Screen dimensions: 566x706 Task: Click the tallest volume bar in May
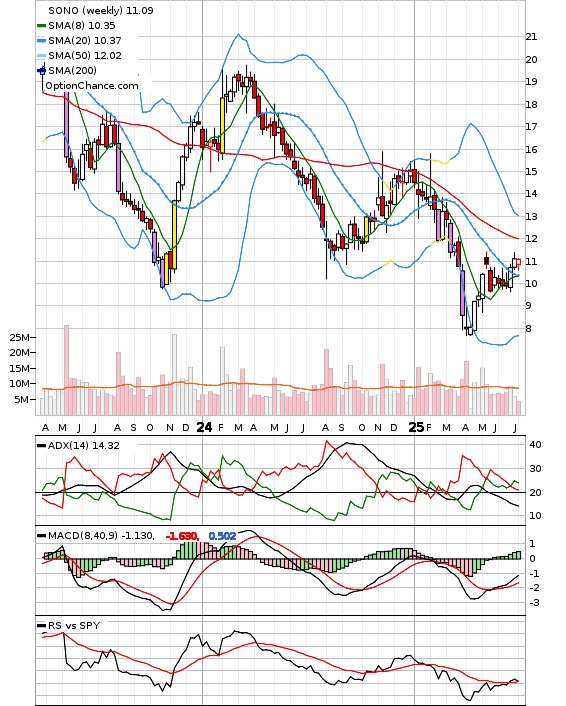pyautogui.click(x=66, y=370)
